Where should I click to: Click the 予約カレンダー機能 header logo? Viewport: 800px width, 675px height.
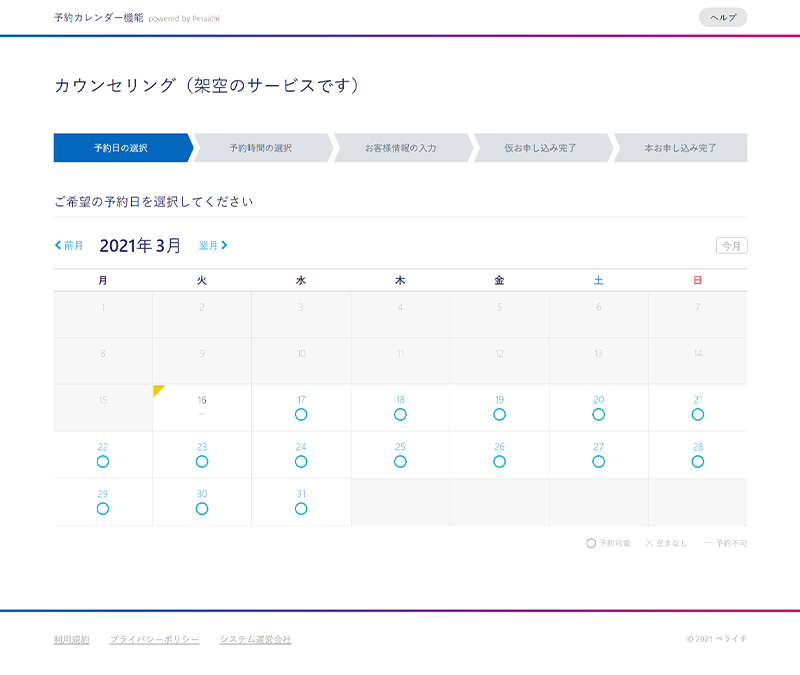[98, 18]
